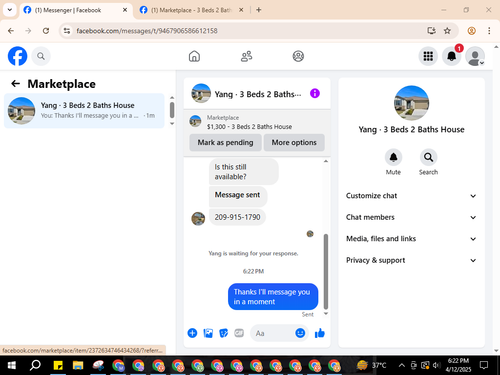
Task: Expand Media, files and links section
Action: 411,239
